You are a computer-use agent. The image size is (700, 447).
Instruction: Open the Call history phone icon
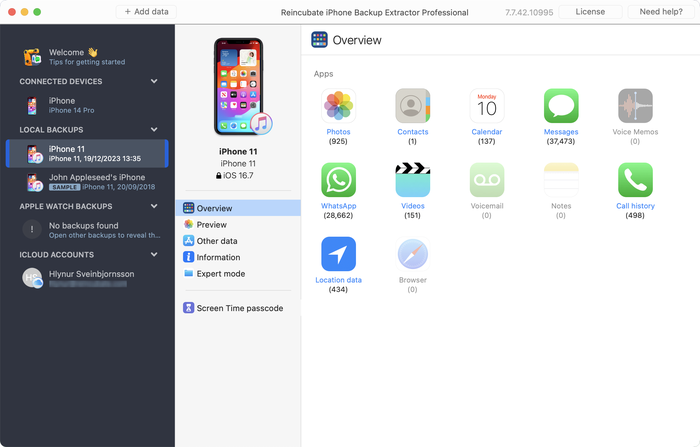pos(635,180)
